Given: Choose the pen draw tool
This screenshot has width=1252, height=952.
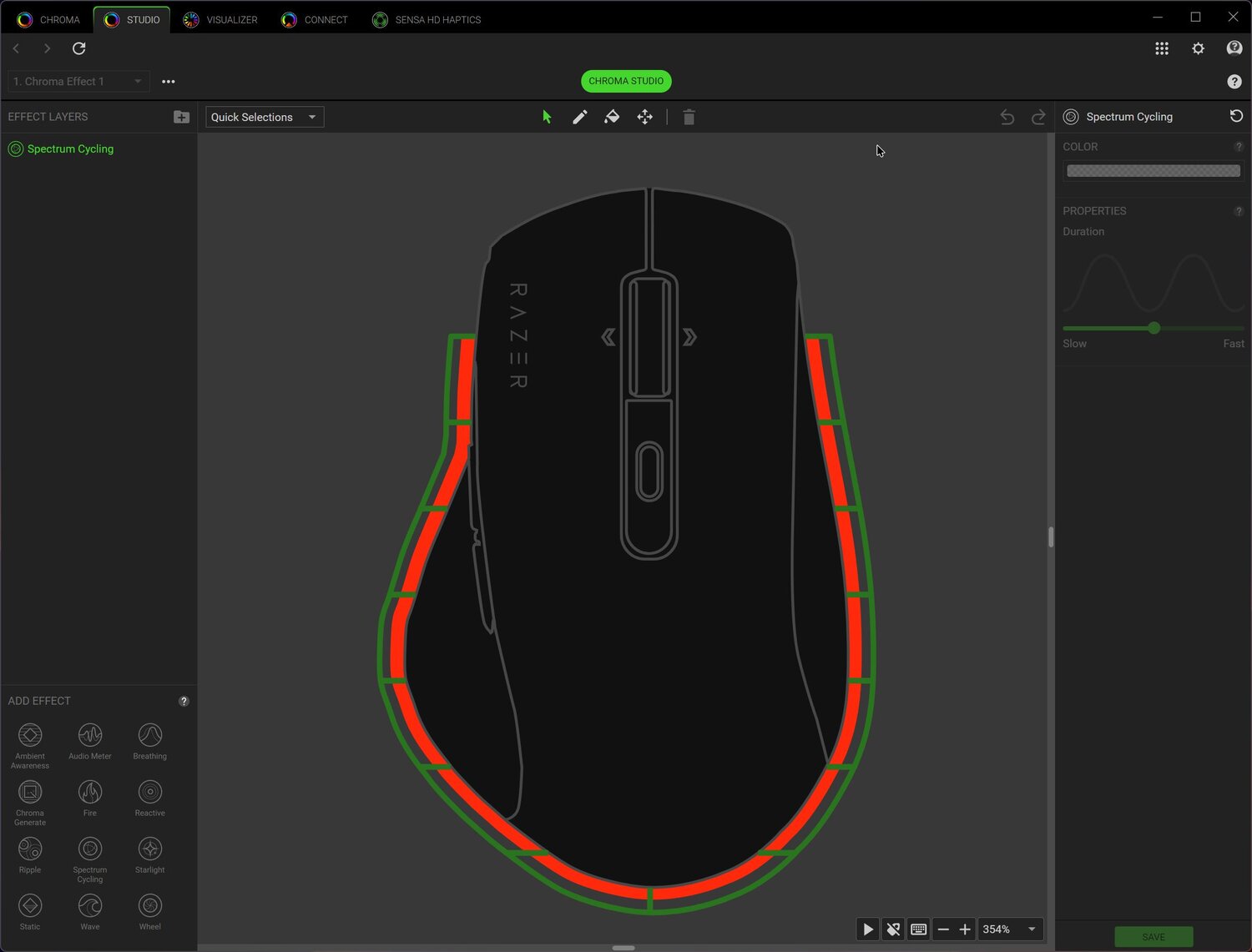Looking at the screenshot, I should click(x=579, y=117).
